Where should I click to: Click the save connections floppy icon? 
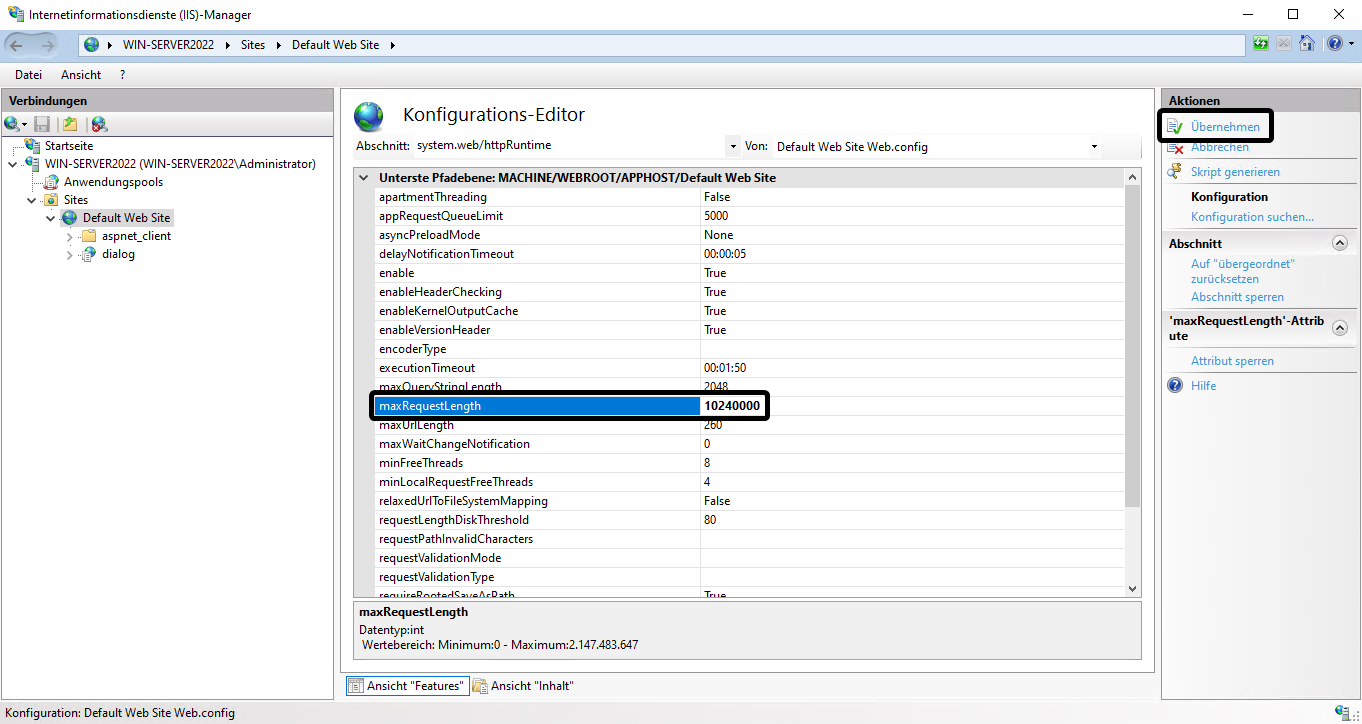point(42,124)
